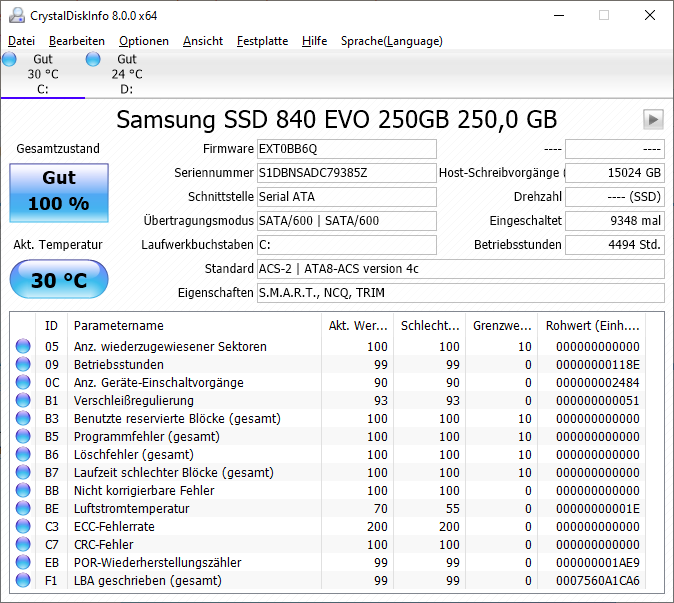Select the 'POR-Wiederherstellungszähler' parameter name

coord(158,563)
